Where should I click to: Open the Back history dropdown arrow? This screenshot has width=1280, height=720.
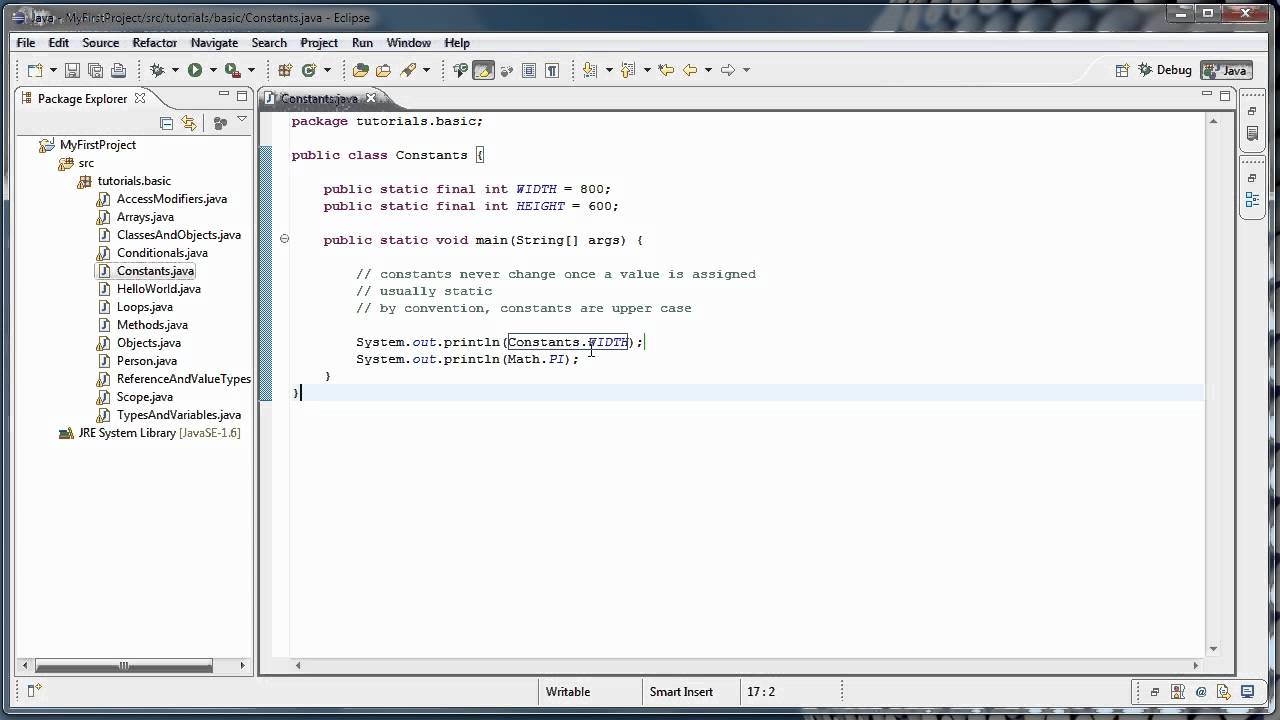(x=707, y=70)
